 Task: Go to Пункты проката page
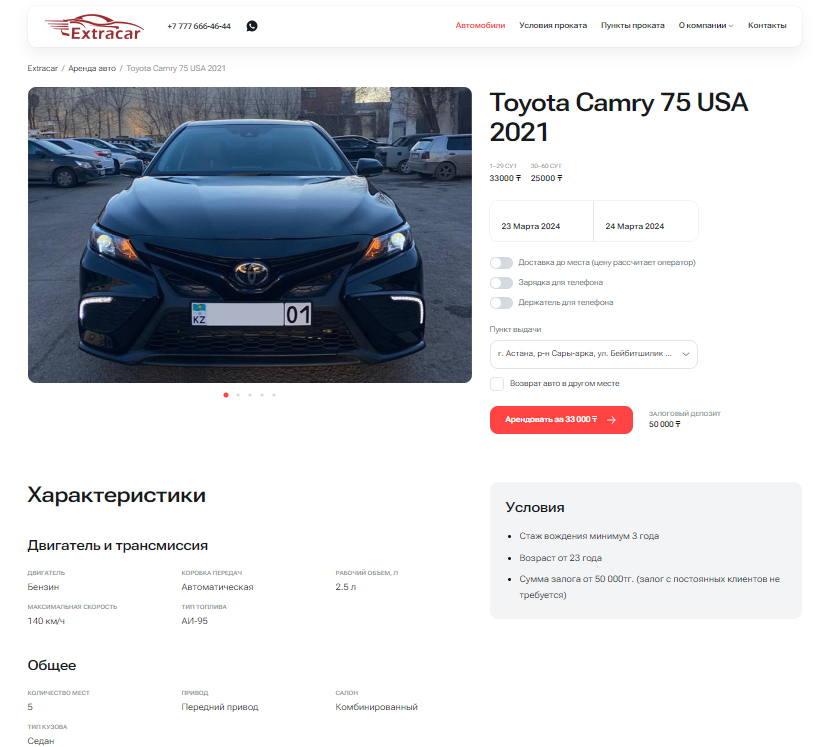click(x=633, y=26)
